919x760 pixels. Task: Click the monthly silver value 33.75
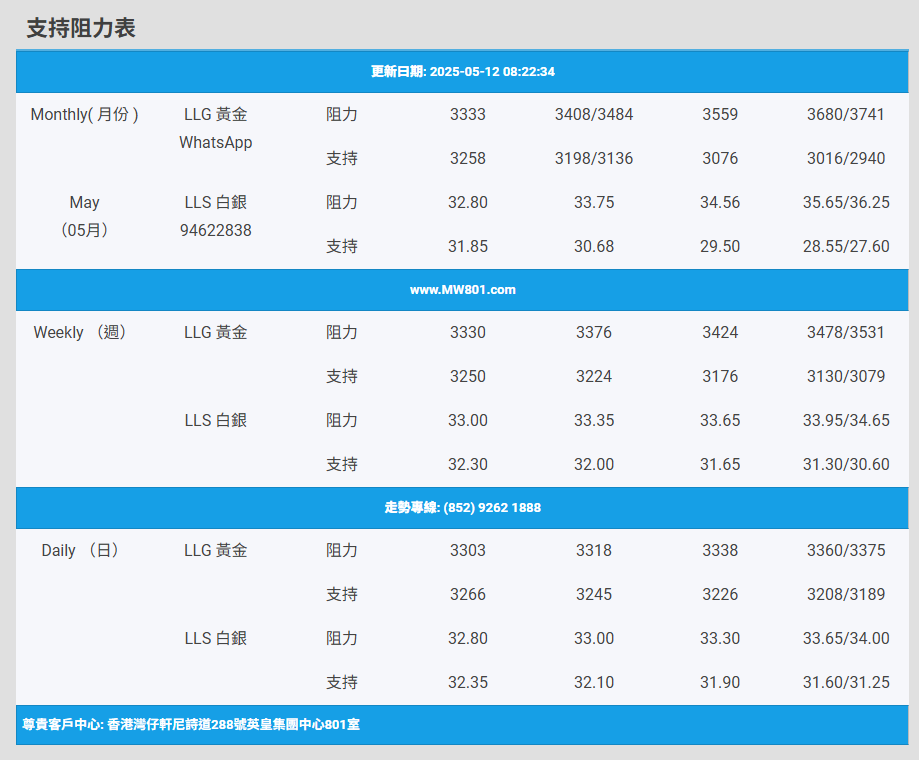tap(594, 202)
